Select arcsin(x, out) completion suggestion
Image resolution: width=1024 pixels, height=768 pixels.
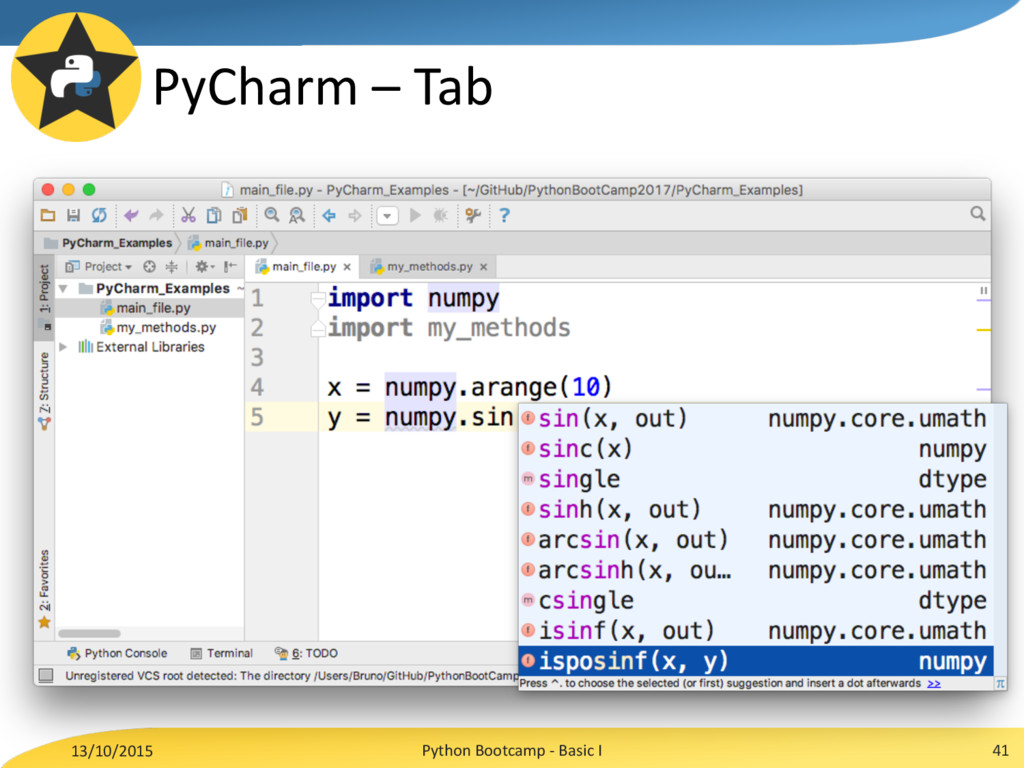[x=756, y=540]
